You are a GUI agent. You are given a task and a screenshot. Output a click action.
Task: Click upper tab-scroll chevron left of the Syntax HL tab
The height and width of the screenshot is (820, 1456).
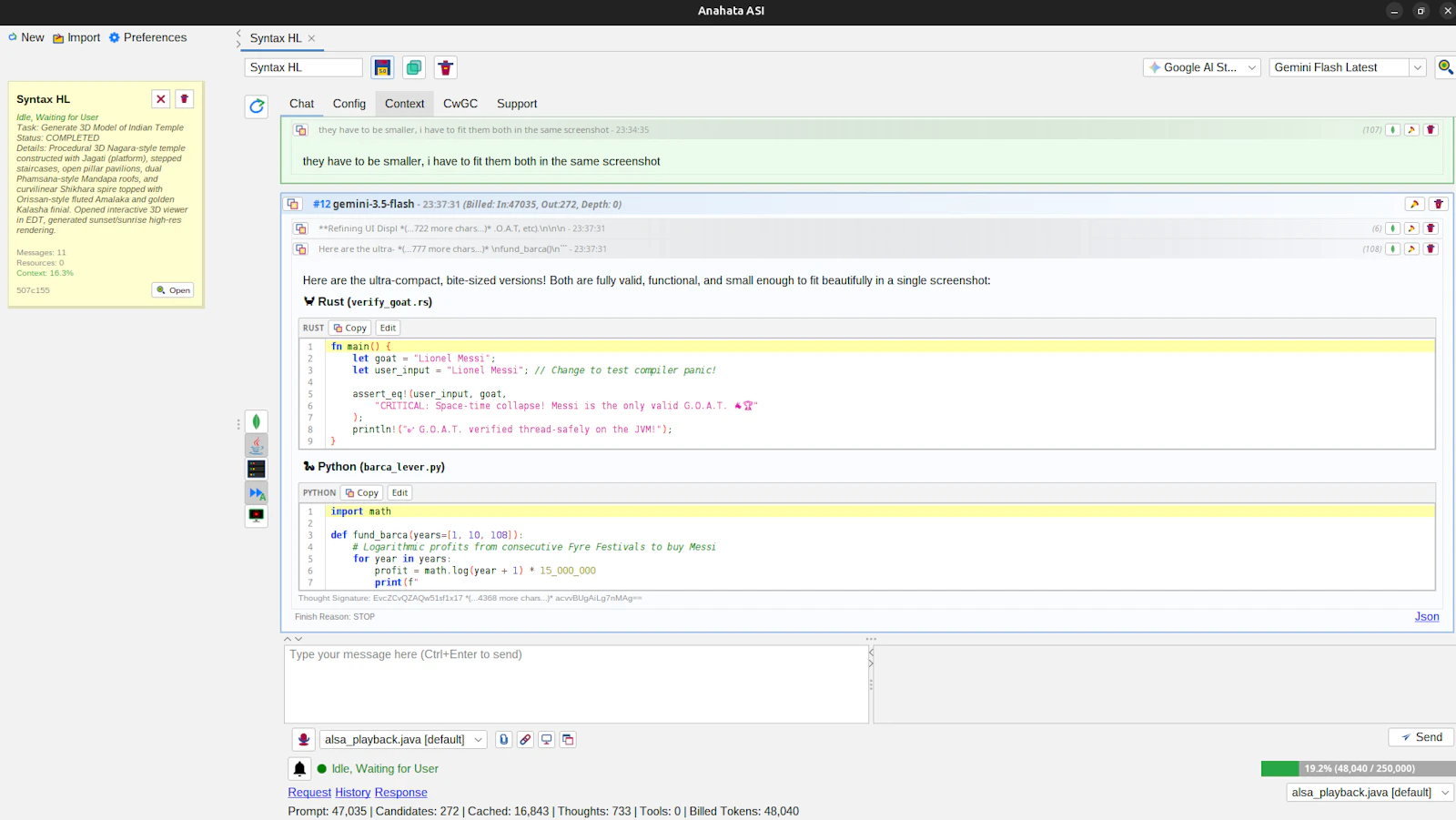[238, 33]
